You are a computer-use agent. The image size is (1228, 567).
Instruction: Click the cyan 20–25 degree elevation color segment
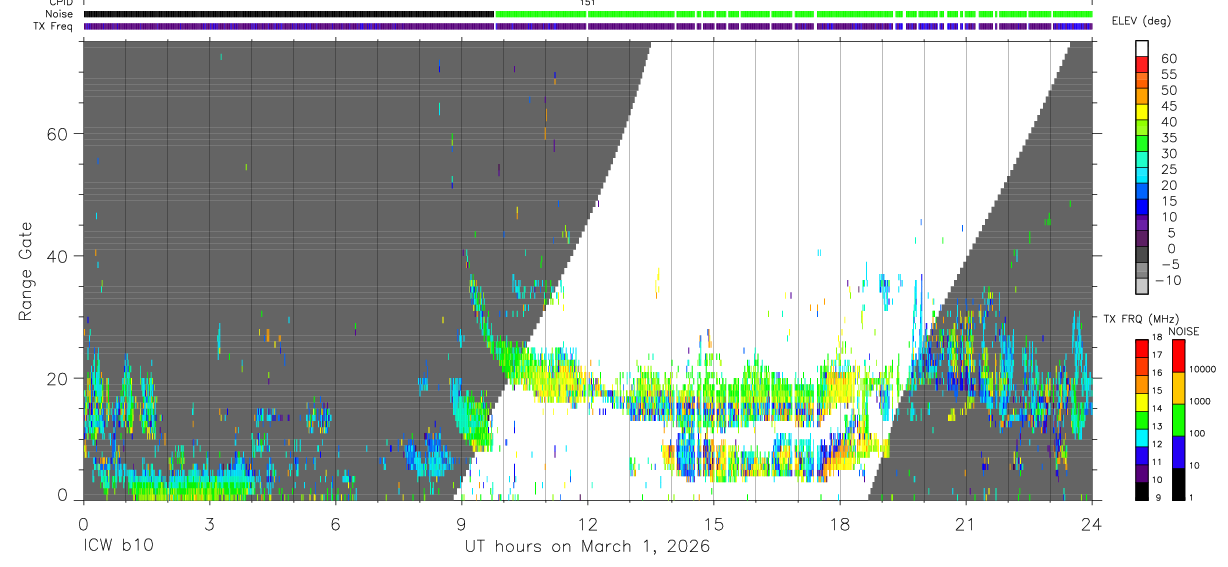[x=1143, y=177]
